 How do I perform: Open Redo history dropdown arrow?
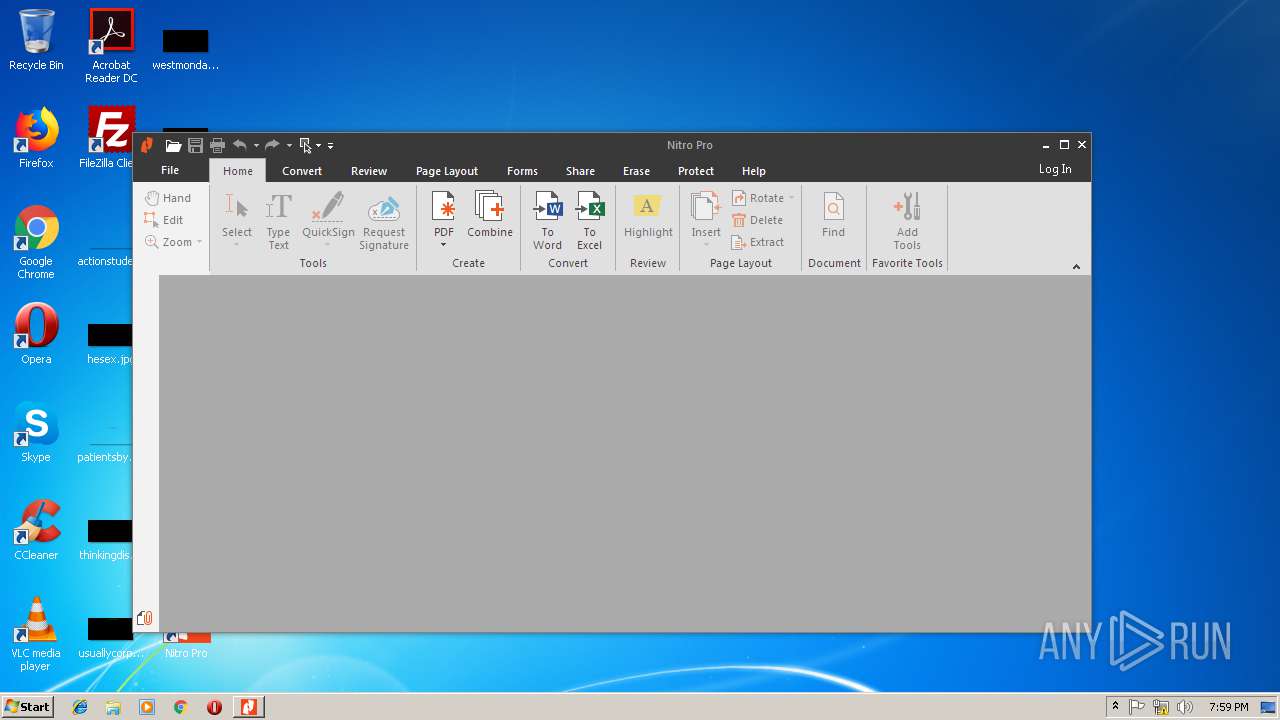tap(289, 146)
